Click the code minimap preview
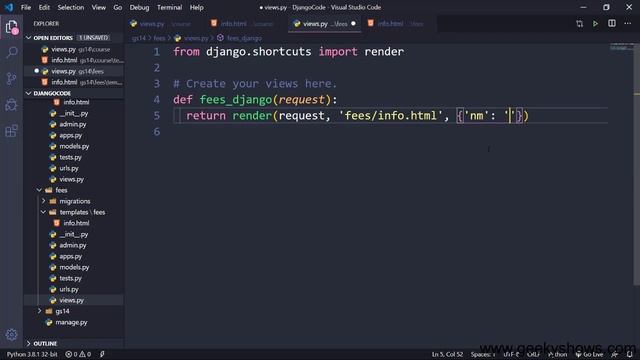The width and height of the screenshot is (640, 360). tap(621, 47)
